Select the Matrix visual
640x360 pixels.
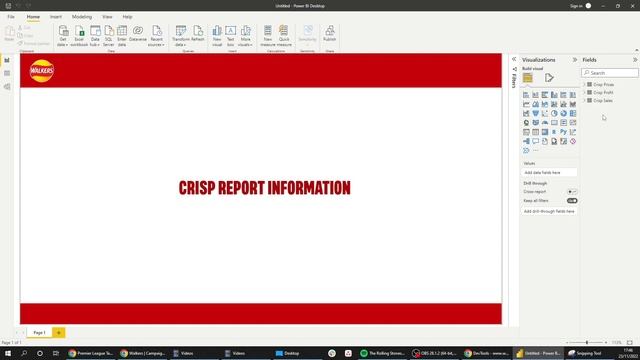pyautogui.click(x=545, y=132)
